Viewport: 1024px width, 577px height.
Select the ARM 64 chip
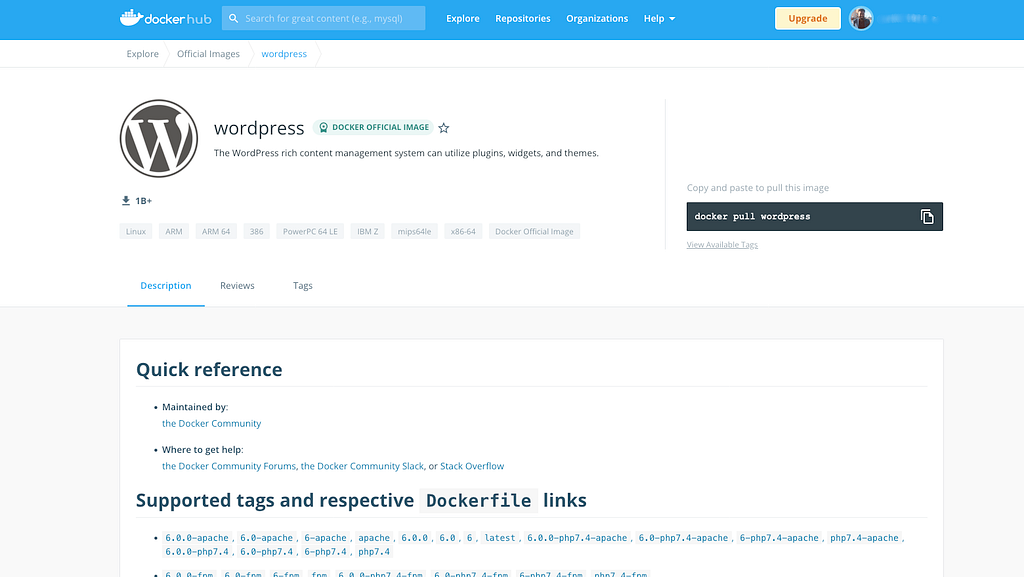pyautogui.click(x=216, y=231)
